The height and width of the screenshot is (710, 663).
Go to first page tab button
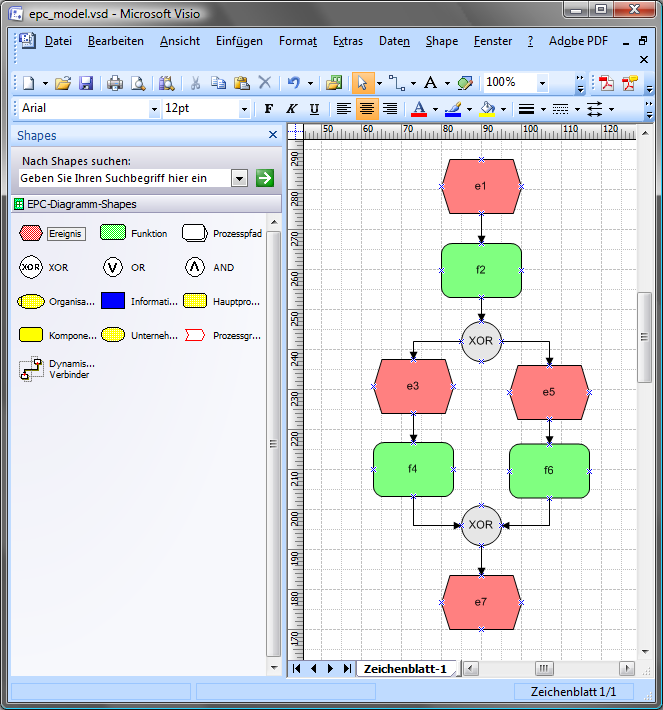coord(297,668)
